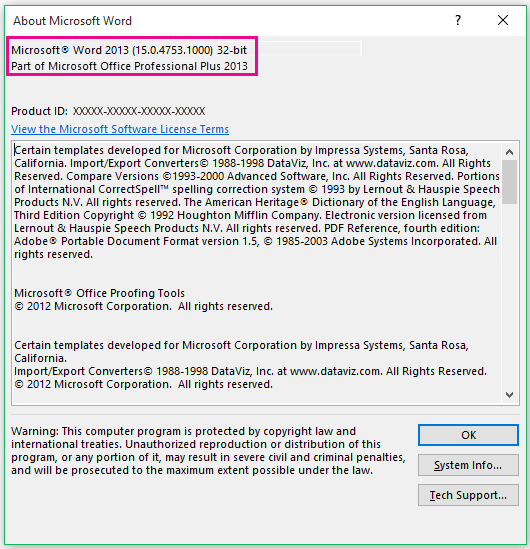Click the first paragraph of credits text

[x=257, y=202]
